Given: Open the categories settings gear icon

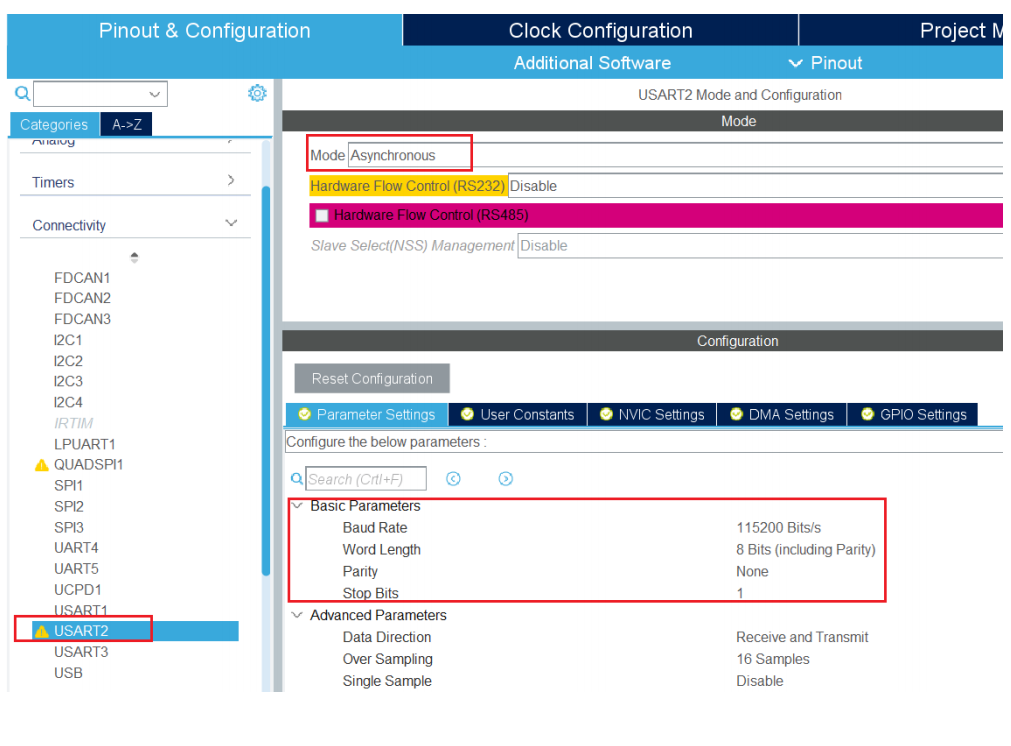Looking at the screenshot, I should click(257, 93).
